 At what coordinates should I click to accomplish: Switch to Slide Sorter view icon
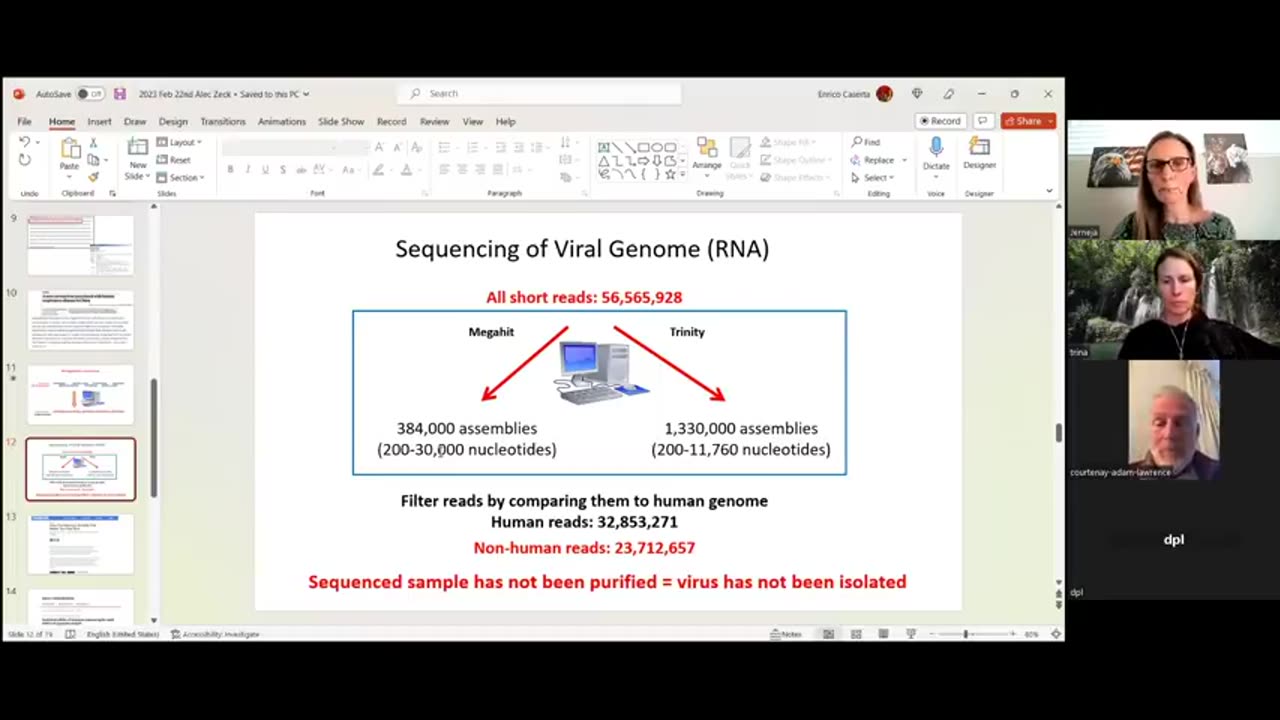tap(856, 634)
